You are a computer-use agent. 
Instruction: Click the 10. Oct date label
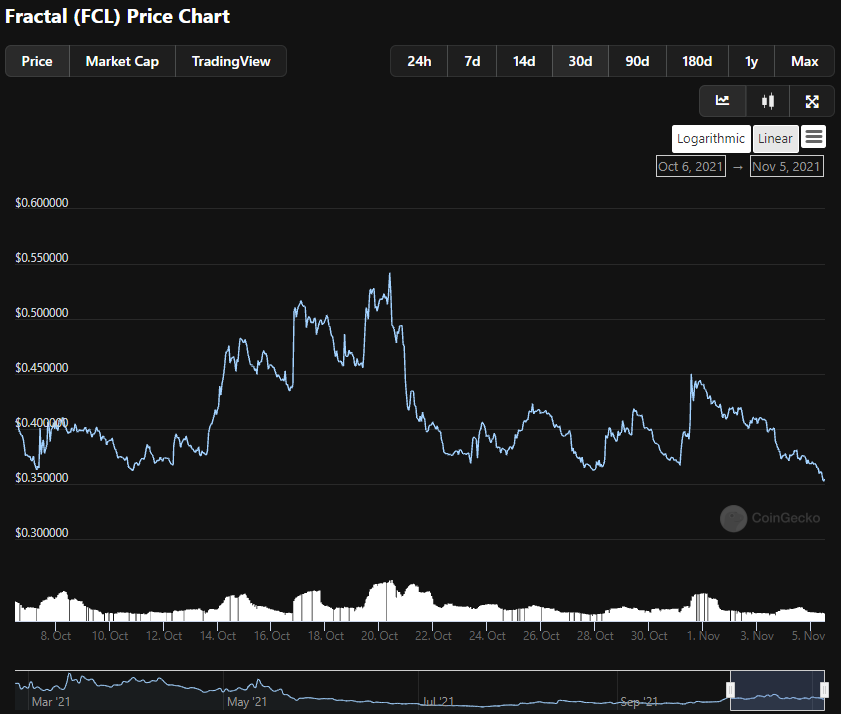[x=110, y=636]
